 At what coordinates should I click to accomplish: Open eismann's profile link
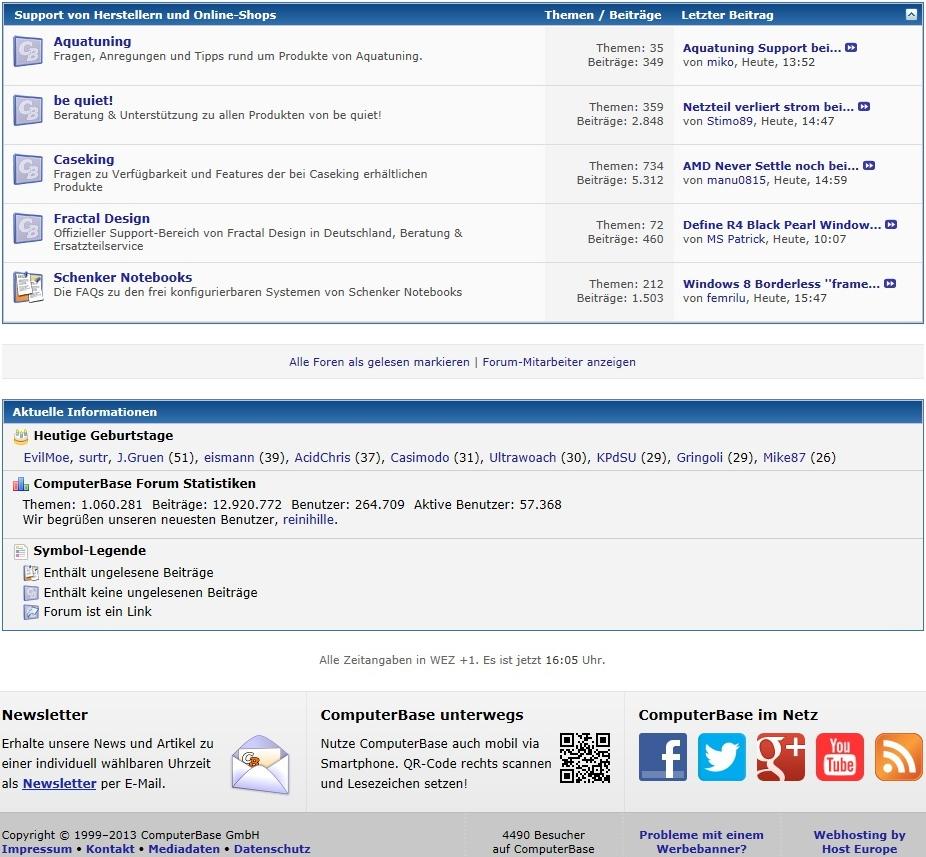(x=229, y=458)
